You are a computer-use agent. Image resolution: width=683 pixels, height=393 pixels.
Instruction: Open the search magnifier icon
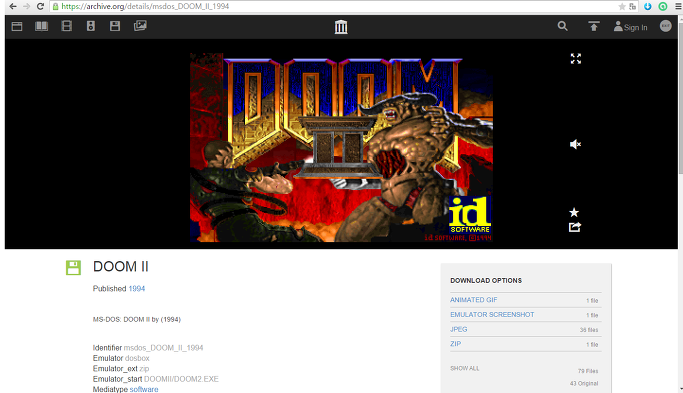562,26
